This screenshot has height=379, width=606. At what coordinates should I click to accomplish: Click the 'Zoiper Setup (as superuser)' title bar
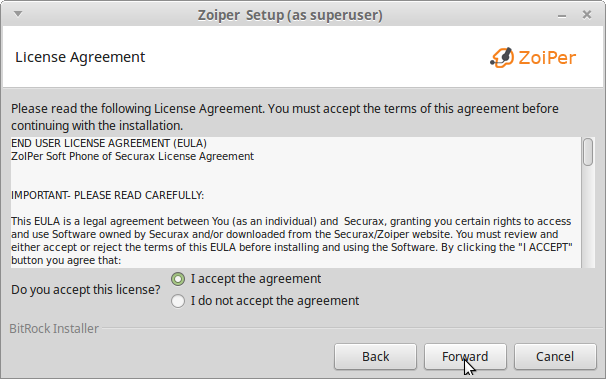290,15
